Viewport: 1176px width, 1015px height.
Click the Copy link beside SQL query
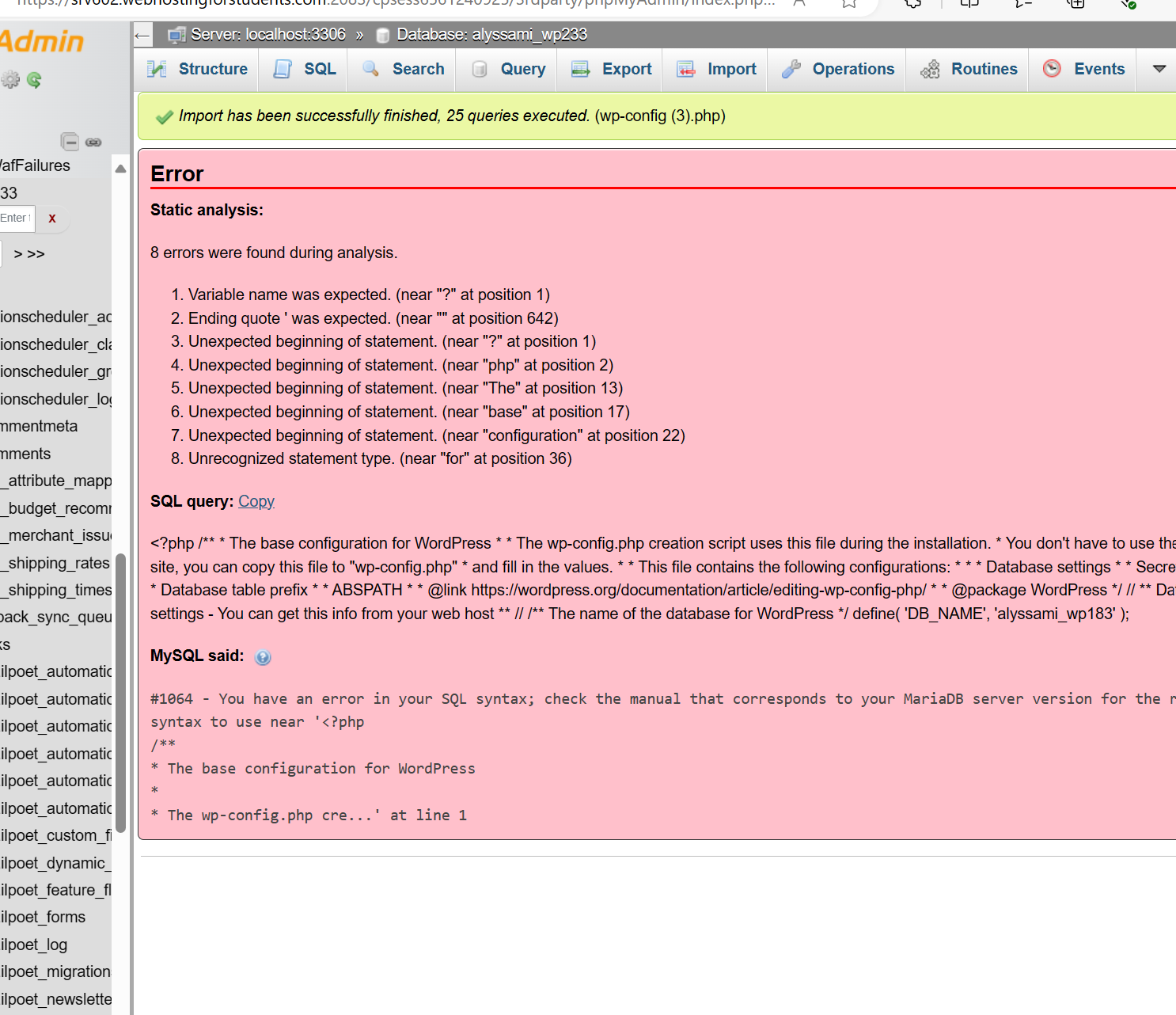(256, 501)
